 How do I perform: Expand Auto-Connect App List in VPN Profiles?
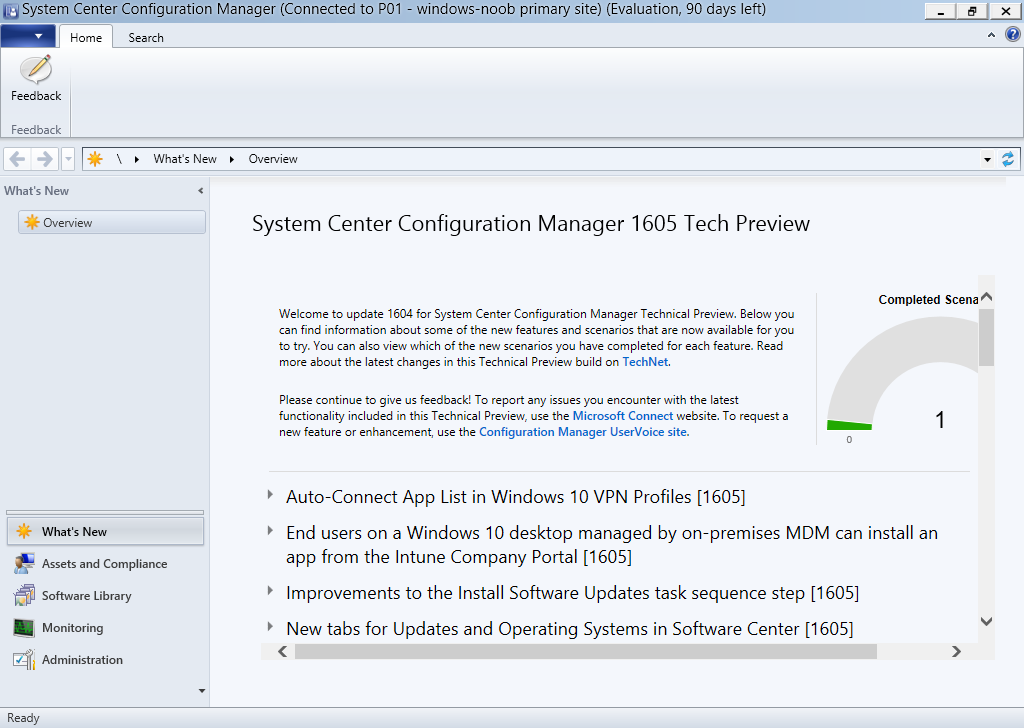270,495
